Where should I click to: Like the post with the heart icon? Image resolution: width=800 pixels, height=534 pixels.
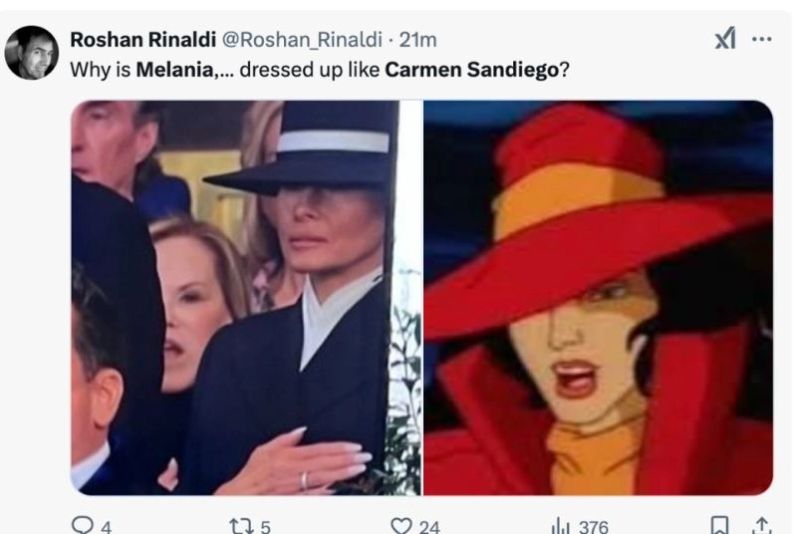(x=401, y=525)
